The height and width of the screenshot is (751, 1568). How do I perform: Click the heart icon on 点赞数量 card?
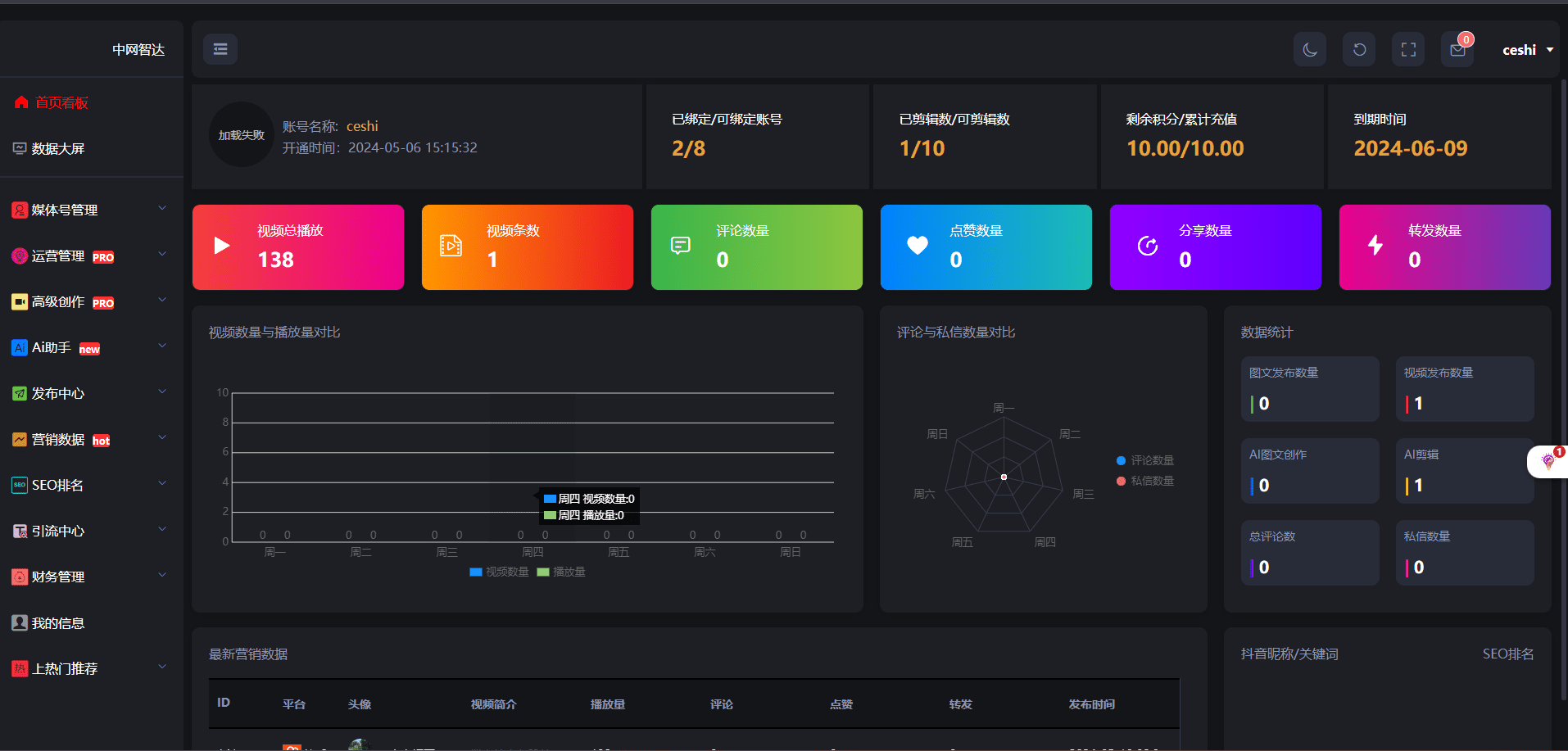coord(918,246)
